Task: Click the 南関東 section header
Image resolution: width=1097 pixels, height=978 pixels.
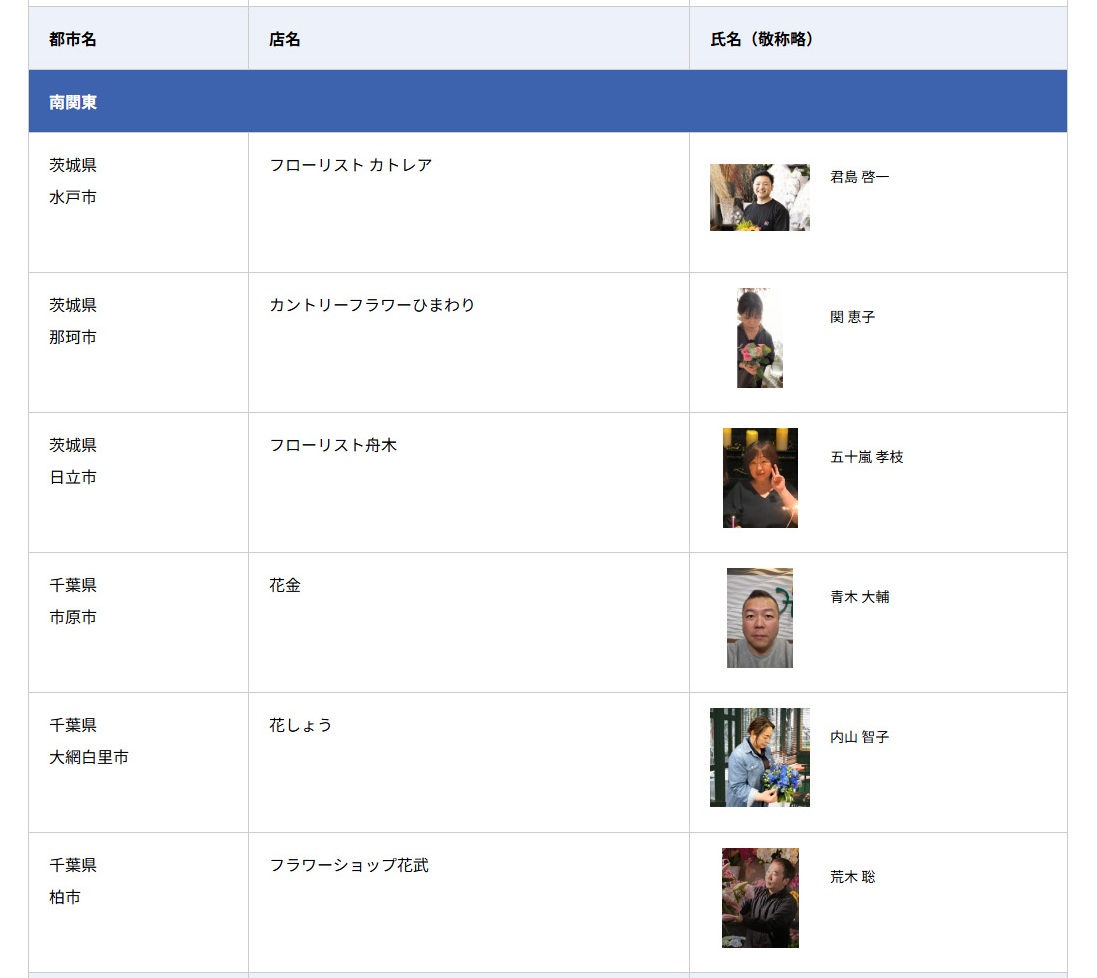Action: (73, 102)
